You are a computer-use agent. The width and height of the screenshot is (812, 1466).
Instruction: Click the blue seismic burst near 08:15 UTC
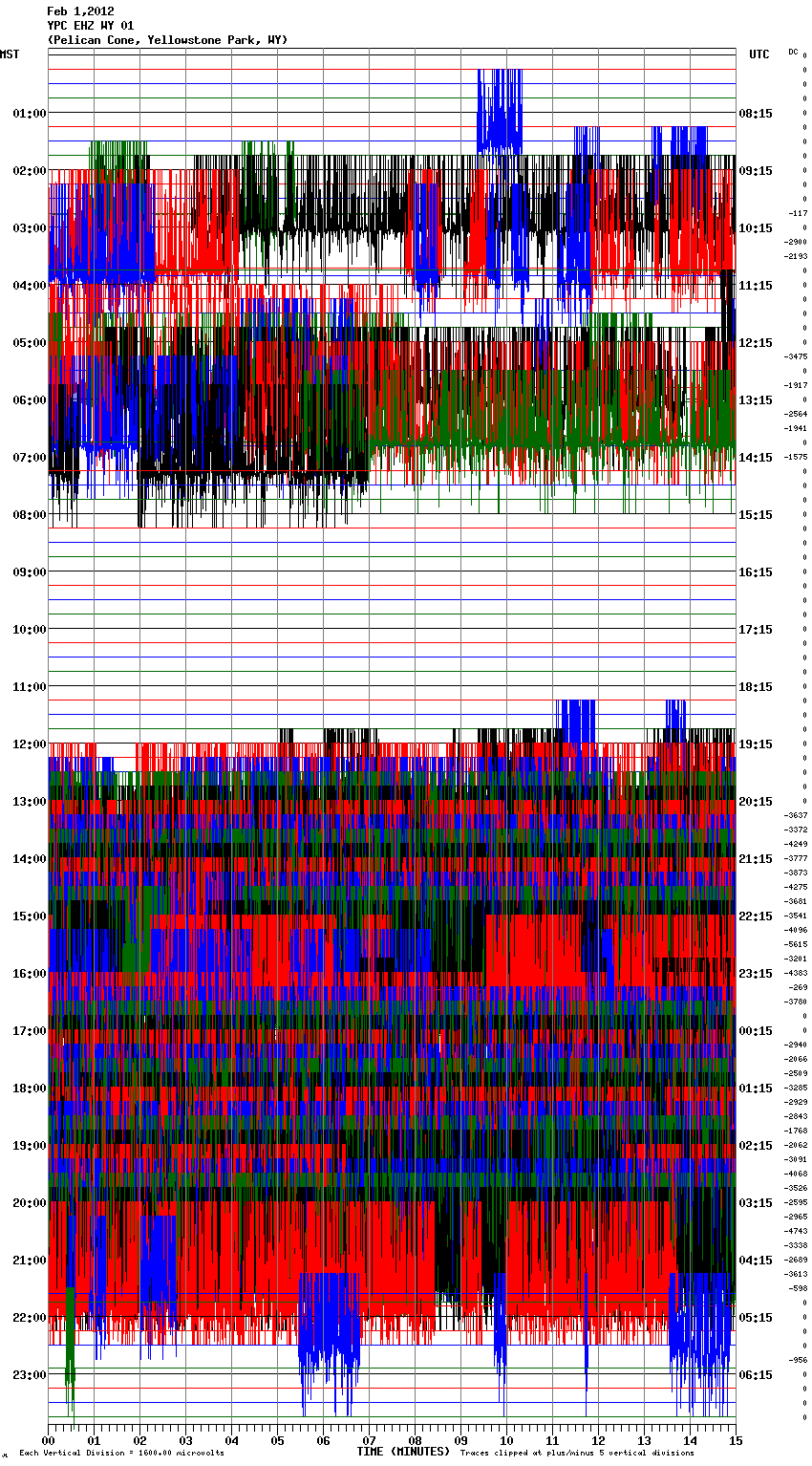tap(500, 111)
